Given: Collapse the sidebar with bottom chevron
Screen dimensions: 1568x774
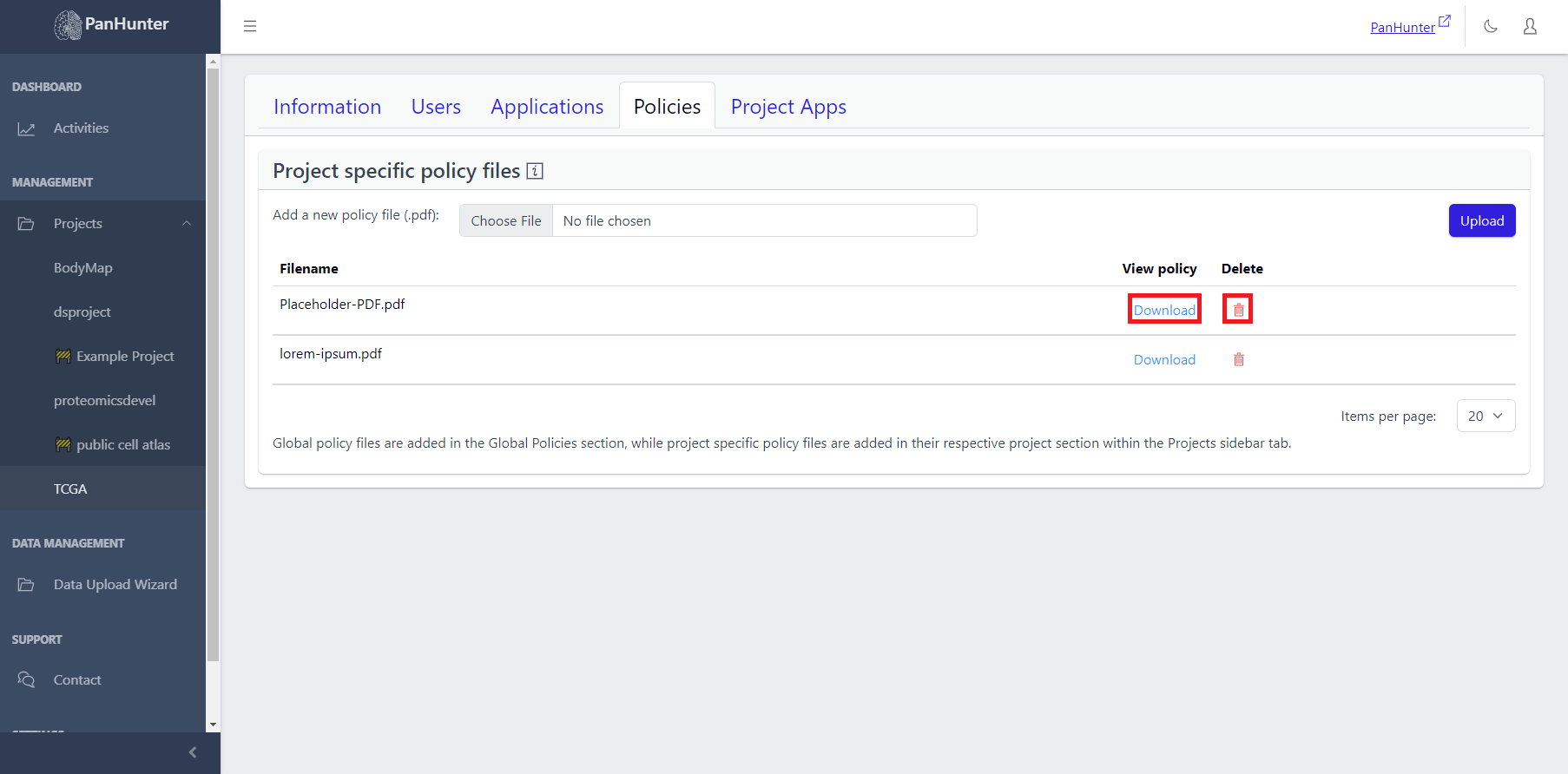Looking at the screenshot, I should 193,752.
